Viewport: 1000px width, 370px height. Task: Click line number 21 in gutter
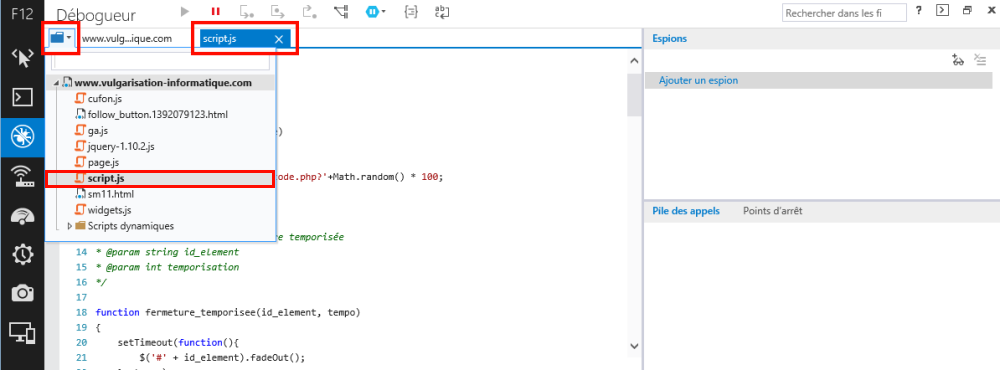81,359
